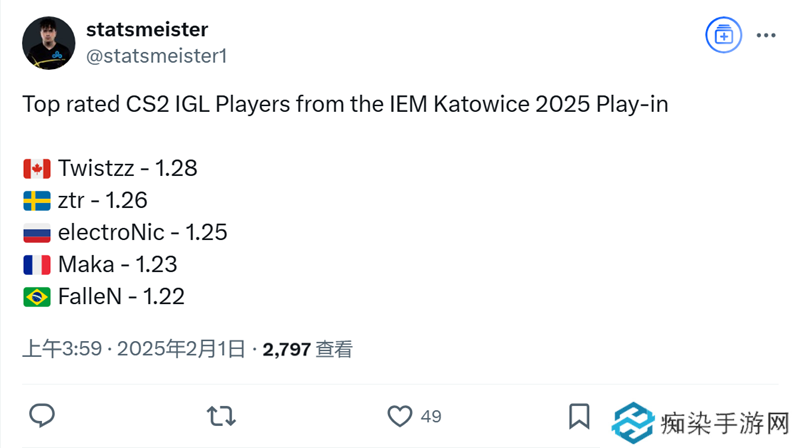Click the Brazilian flag beside FalleN
This screenshot has height=448, width=800.
(37, 296)
